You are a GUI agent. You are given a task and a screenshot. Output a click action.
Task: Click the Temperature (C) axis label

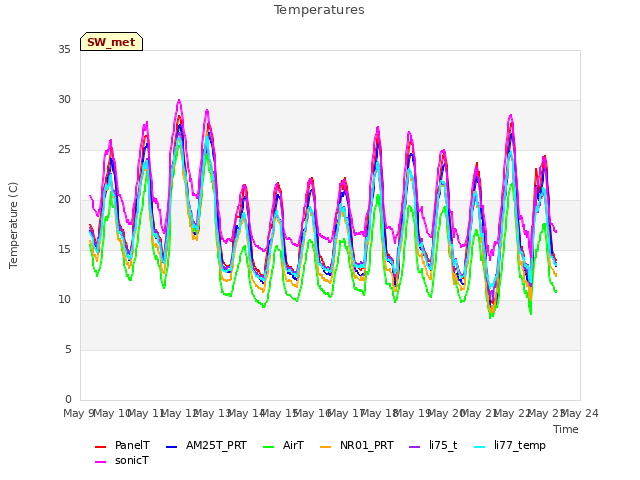pyautogui.click(x=13, y=225)
